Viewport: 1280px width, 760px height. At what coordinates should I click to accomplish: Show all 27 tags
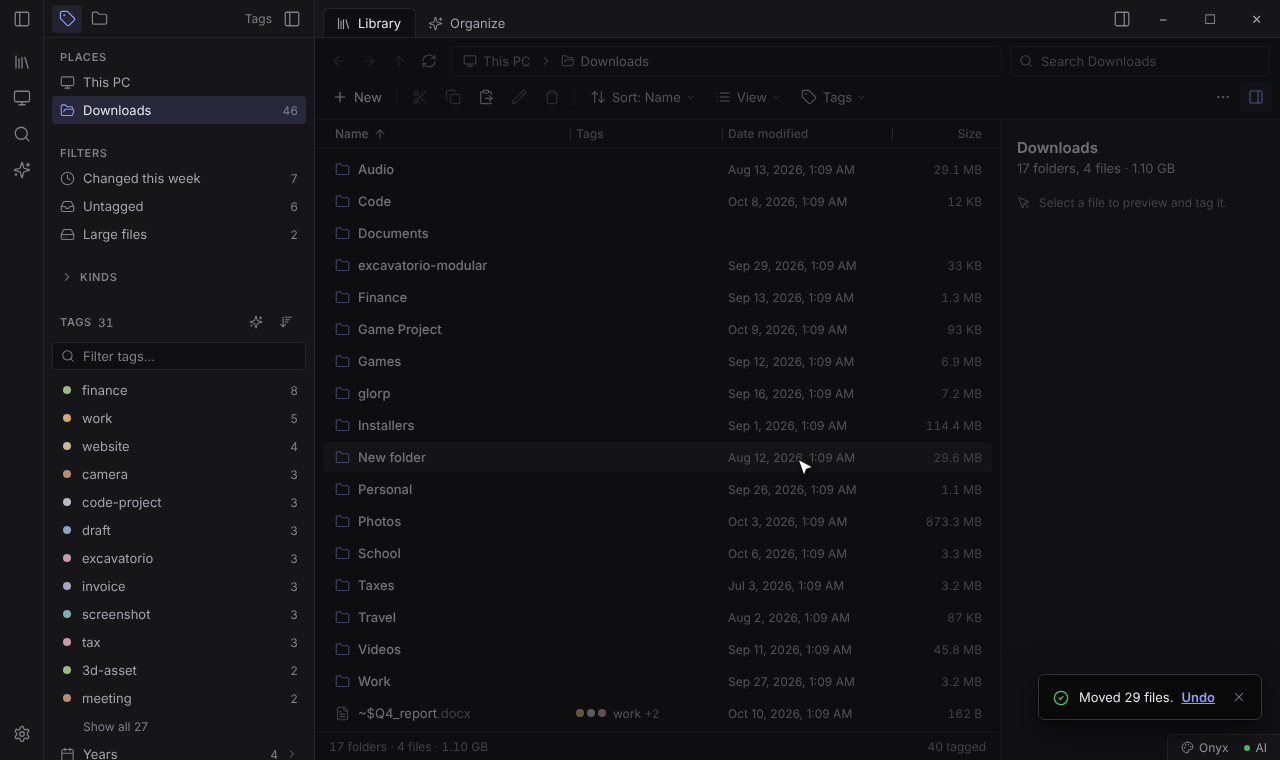point(115,727)
